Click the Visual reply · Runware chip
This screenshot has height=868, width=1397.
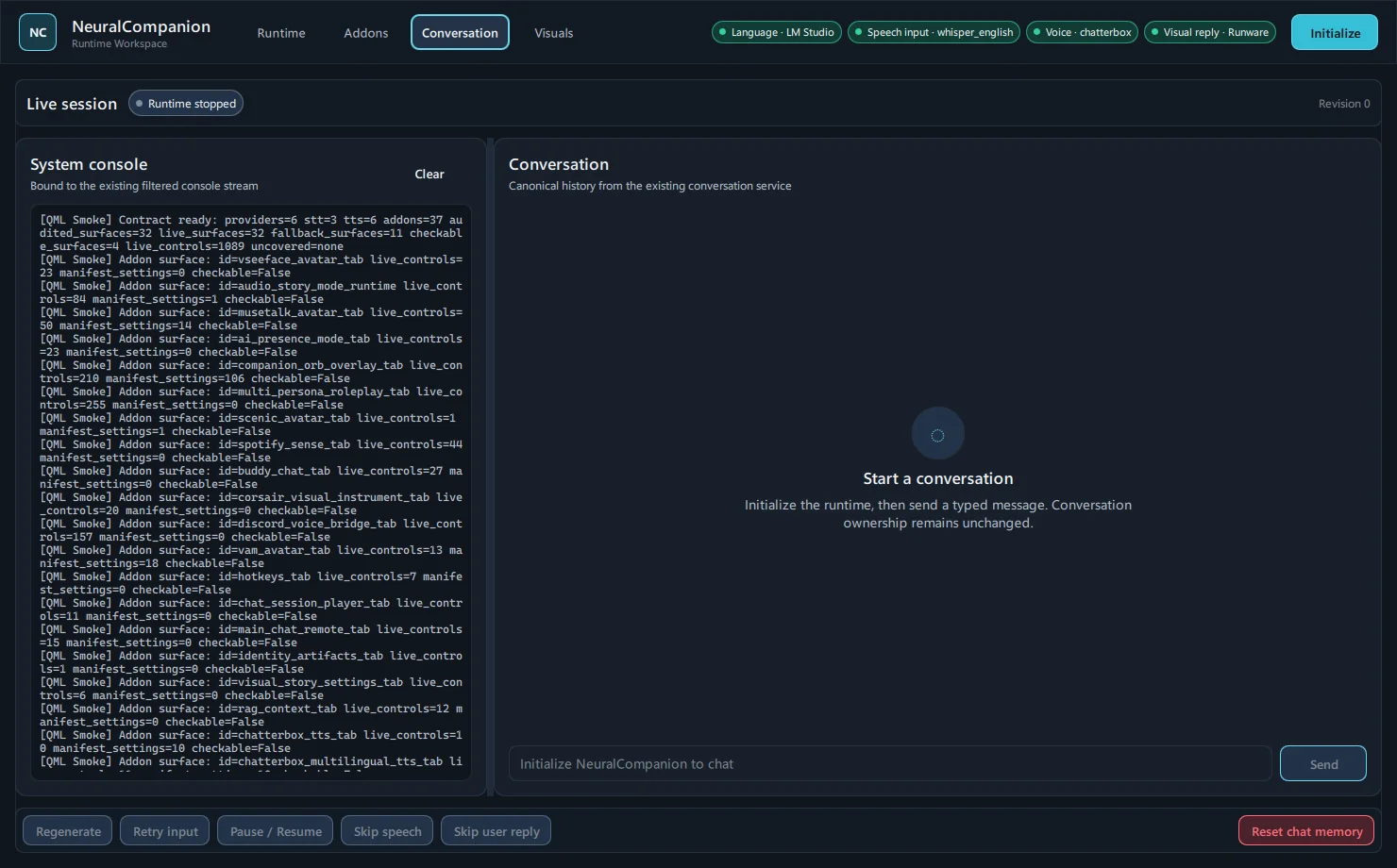click(1210, 32)
